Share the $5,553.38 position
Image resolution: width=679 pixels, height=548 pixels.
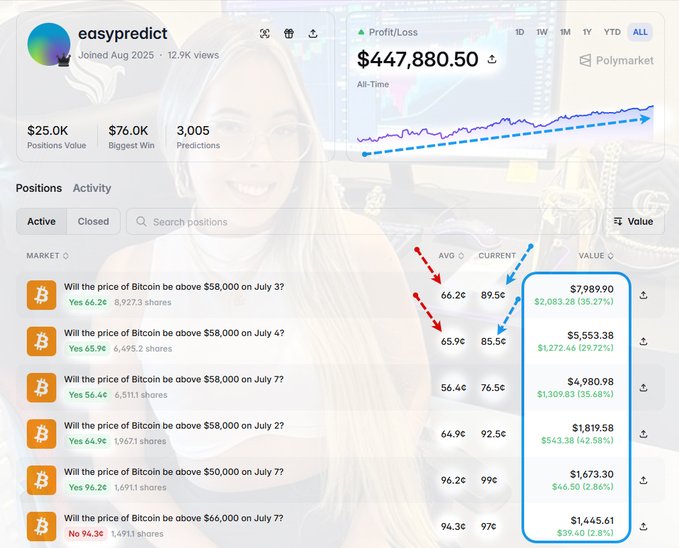[643, 341]
